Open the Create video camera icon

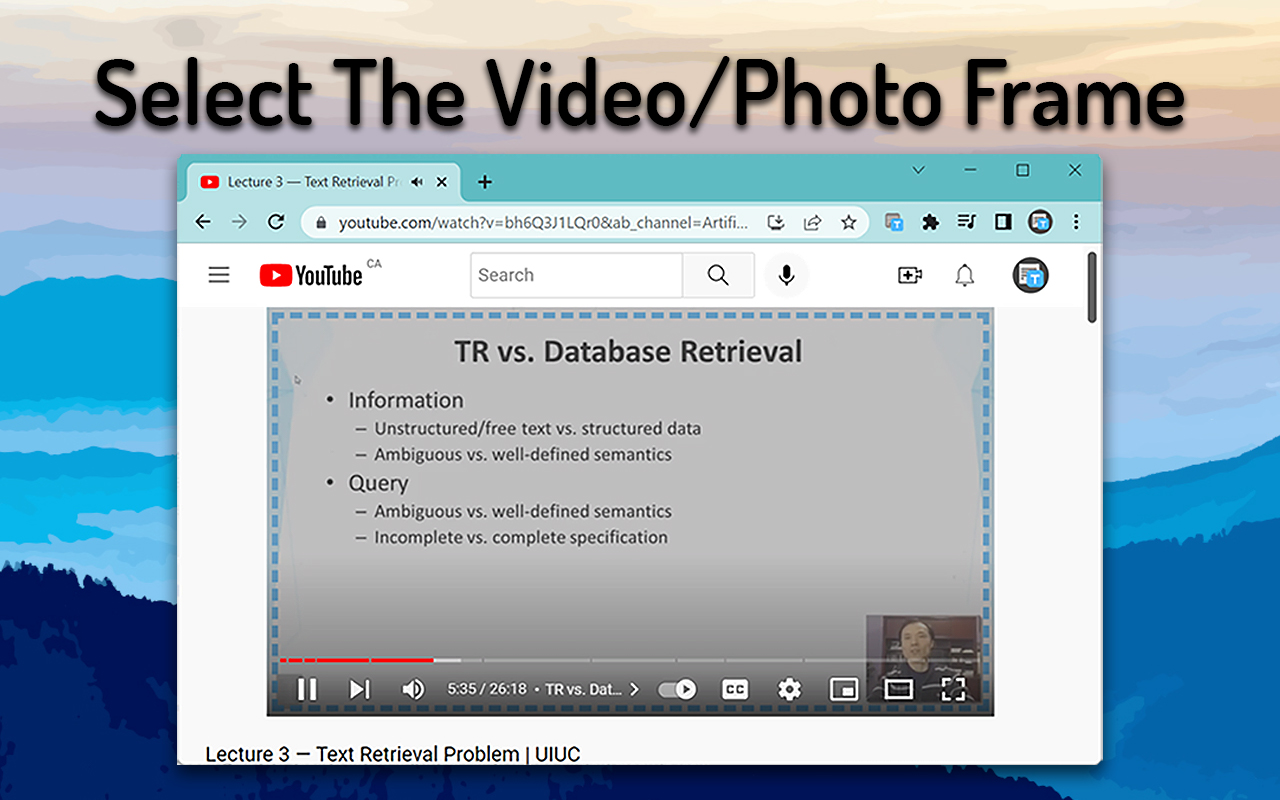910,275
